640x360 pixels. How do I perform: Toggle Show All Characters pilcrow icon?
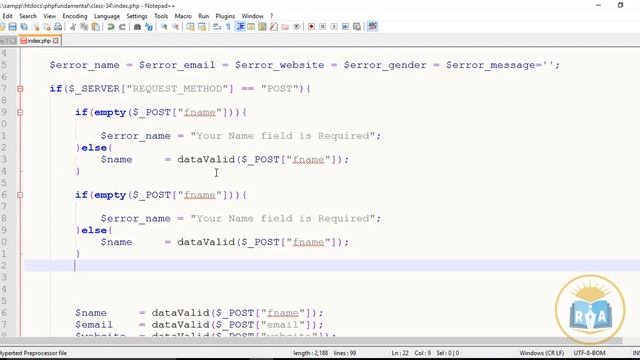pyautogui.click(x=228, y=27)
